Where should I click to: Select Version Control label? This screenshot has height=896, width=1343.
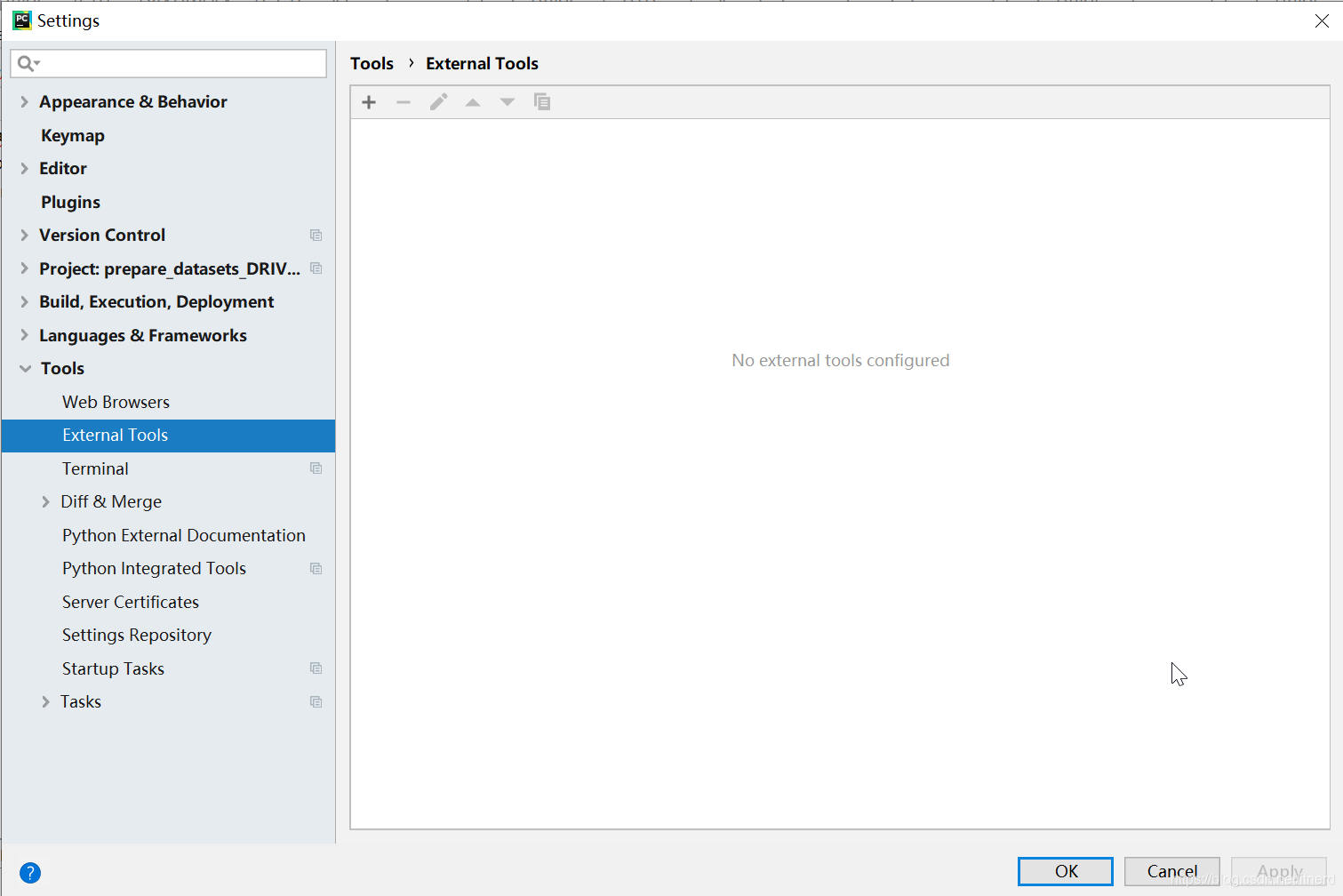coord(102,236)
